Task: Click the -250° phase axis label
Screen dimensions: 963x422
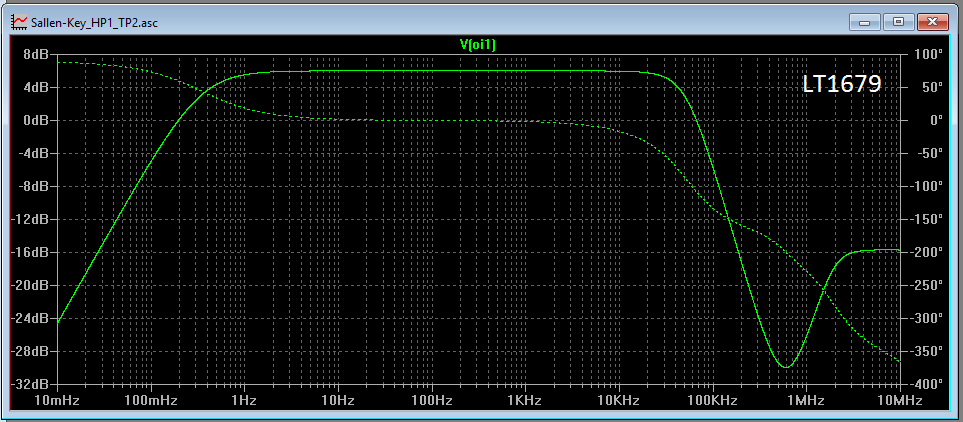Action: (928, 285)
